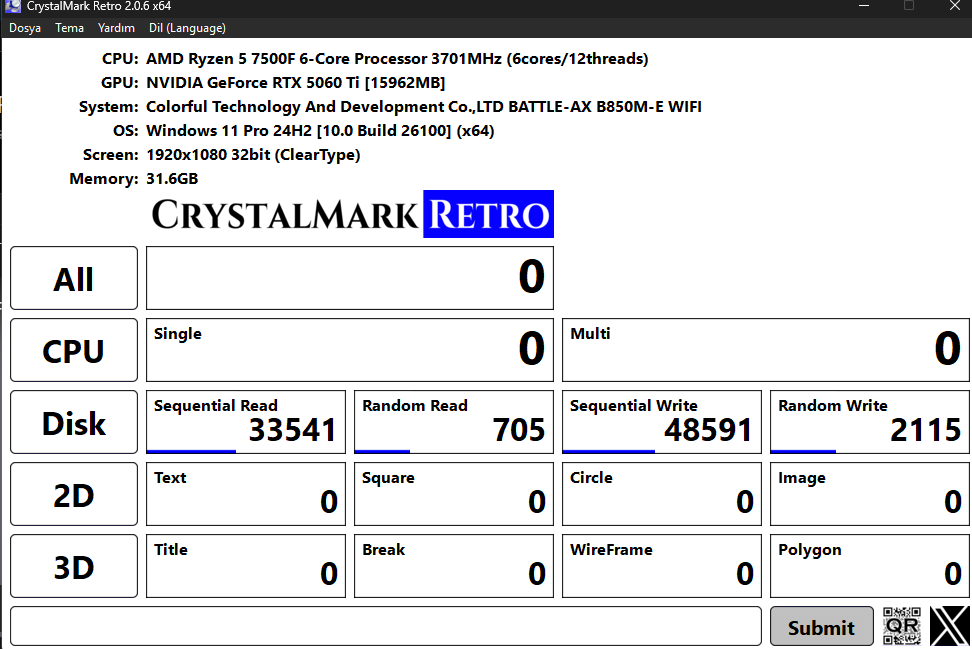The height and width of the screenshot is (649, 972).
Task: Click the BATTLE-AX B850M-E WIFI system text
Action: [423, 107]
